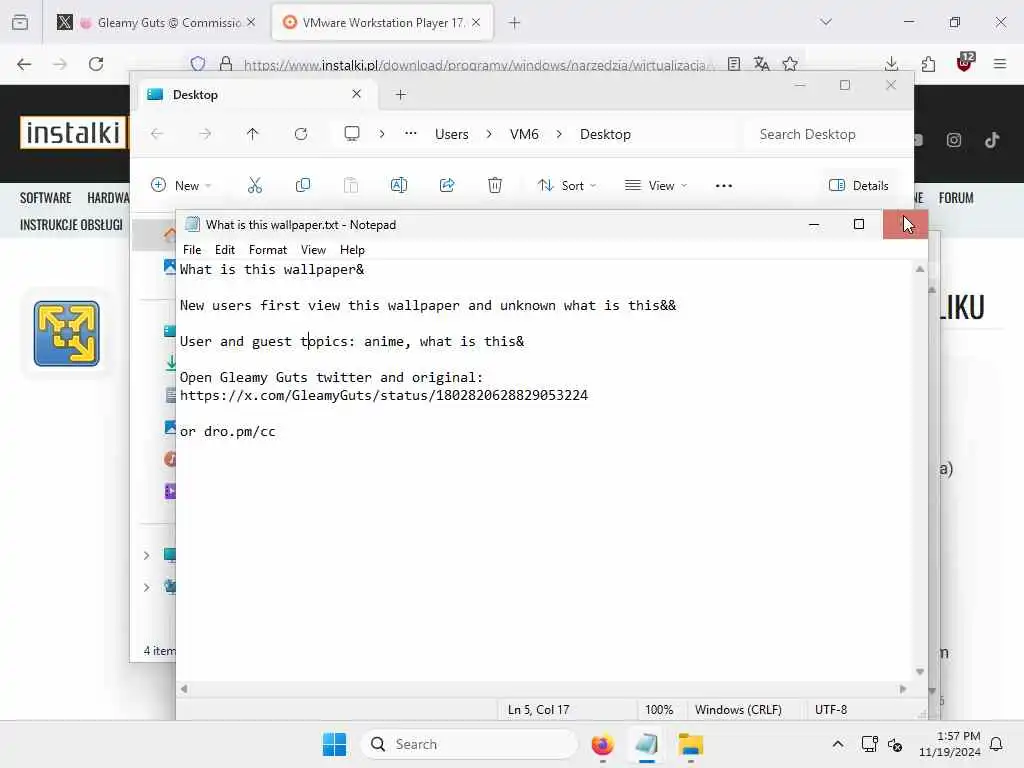Click Windows Start button
Screen dimensions: 1024x768
tap(334, 744)
